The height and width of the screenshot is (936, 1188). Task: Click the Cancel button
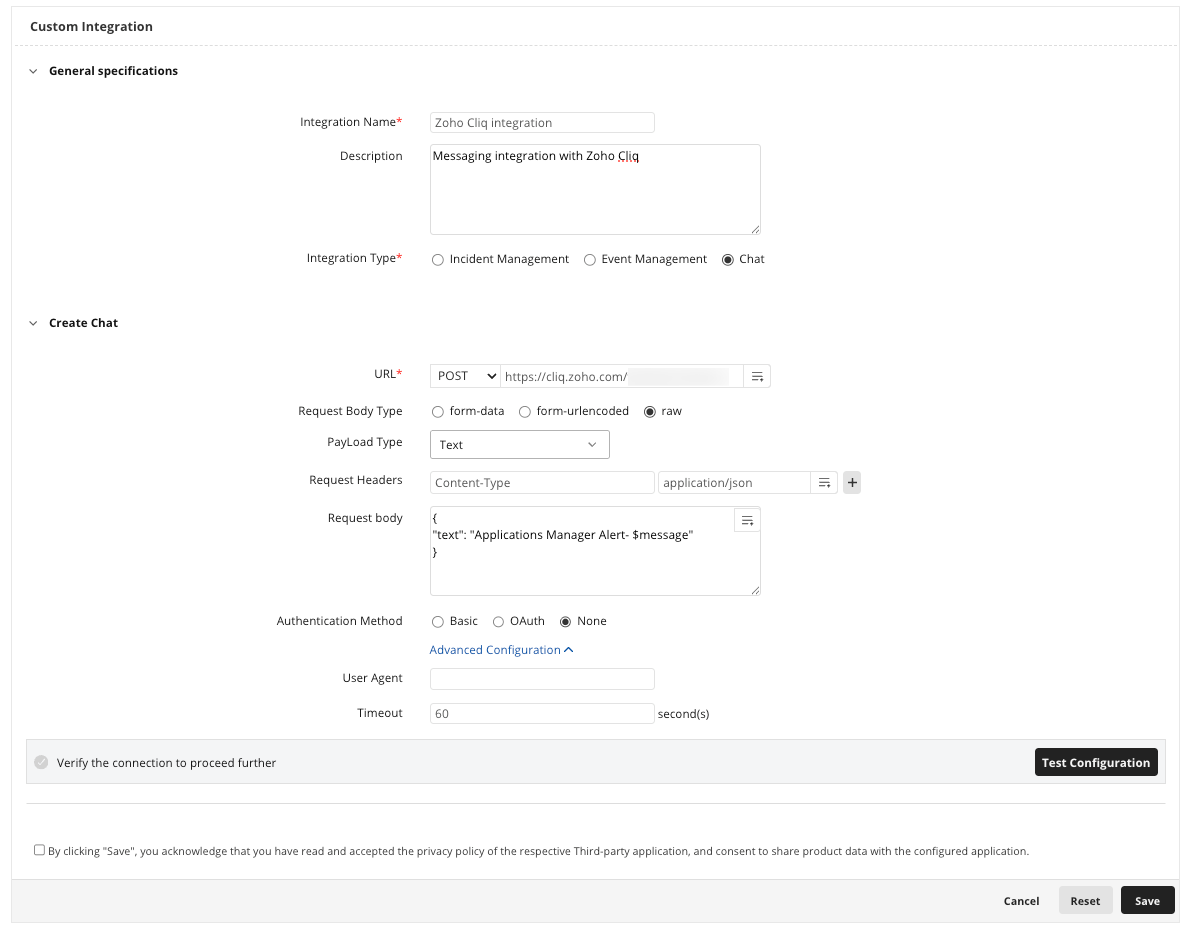1021,901
